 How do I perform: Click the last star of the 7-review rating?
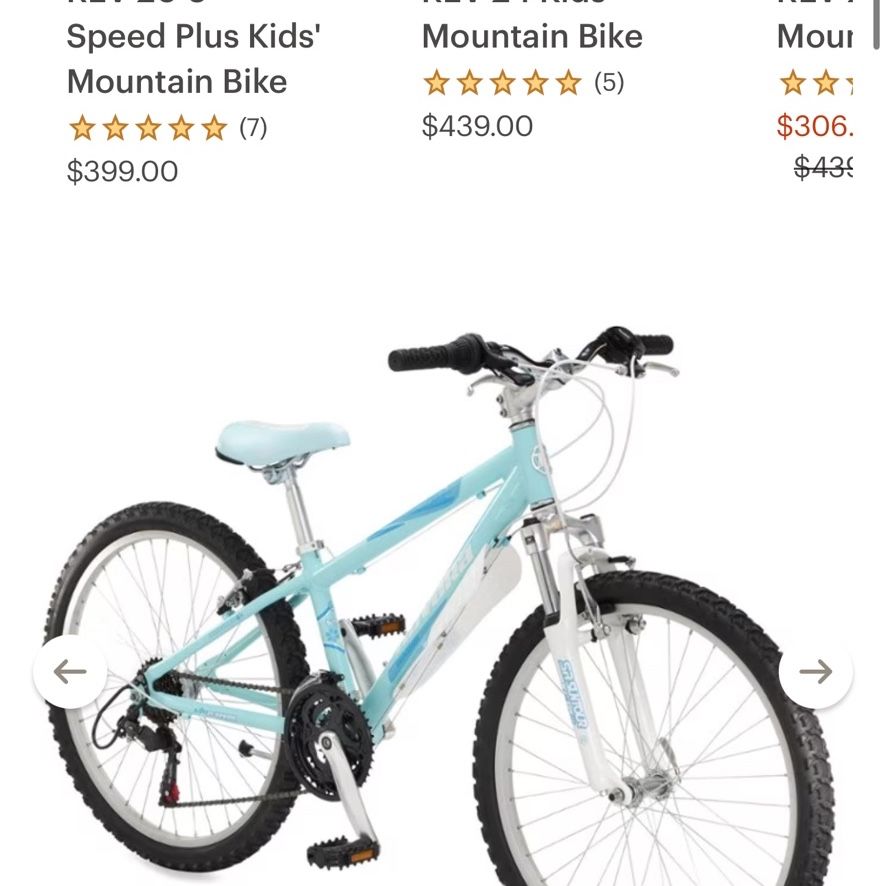tap(214, 128)
